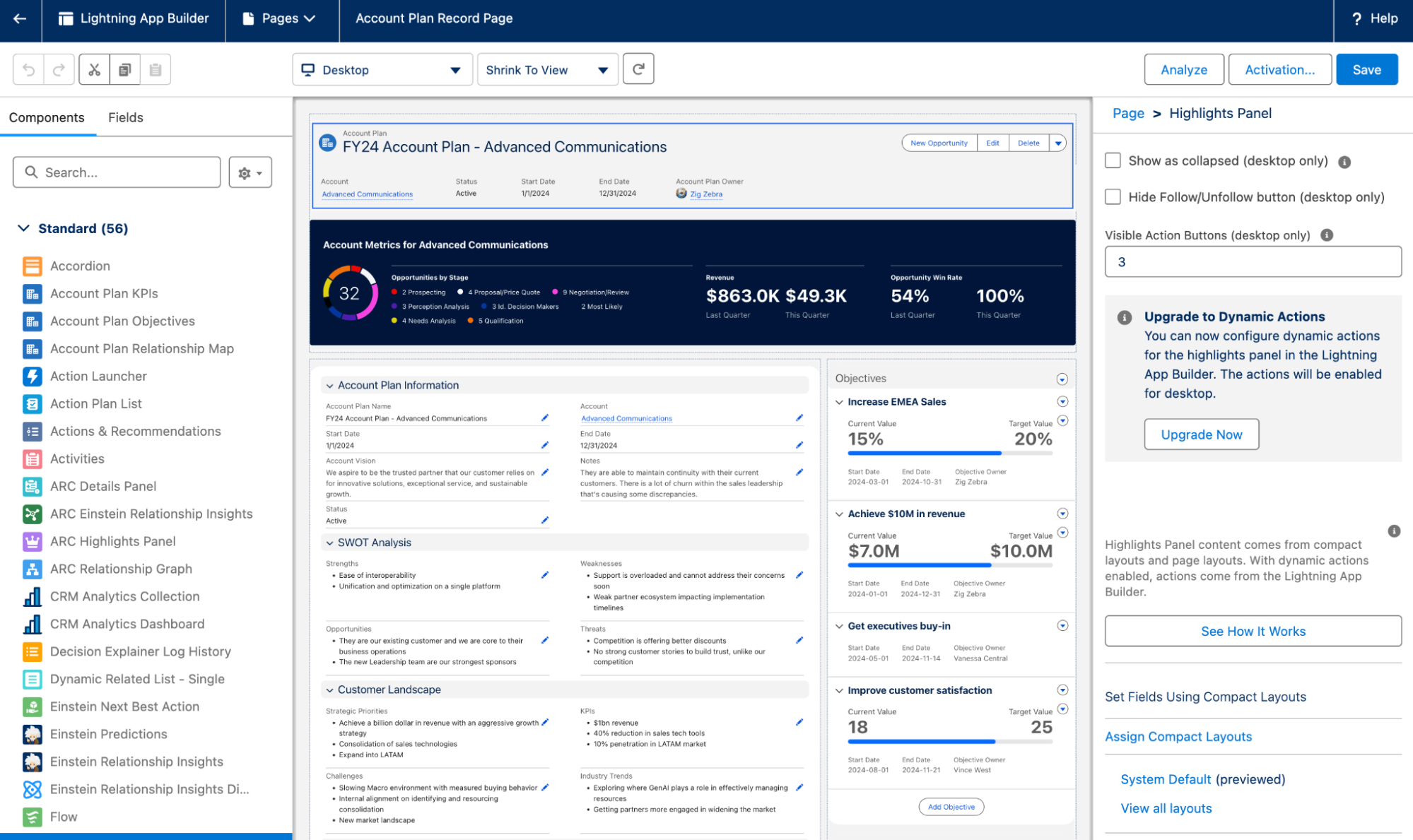Check Hide Follow/Unfollow button option
The width and height of the screenshot is (1413, 840).
pos(1113,197)
